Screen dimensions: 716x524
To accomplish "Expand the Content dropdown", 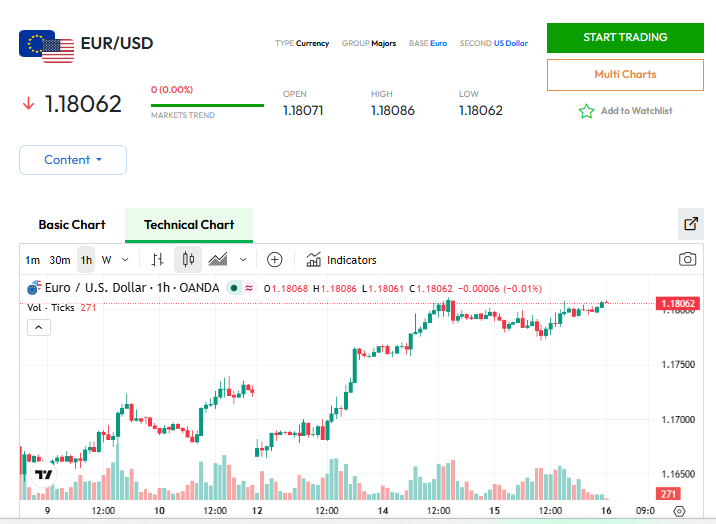I will 73,160.
